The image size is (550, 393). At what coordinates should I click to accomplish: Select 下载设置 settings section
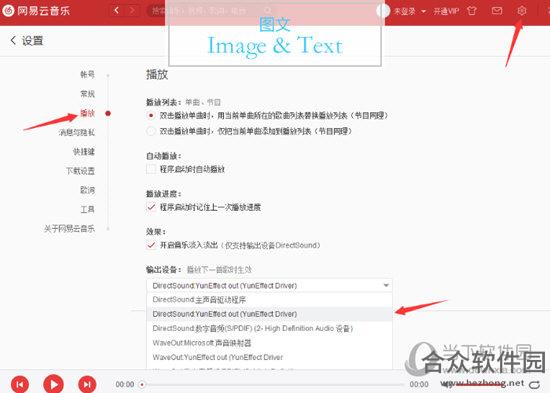80,171
